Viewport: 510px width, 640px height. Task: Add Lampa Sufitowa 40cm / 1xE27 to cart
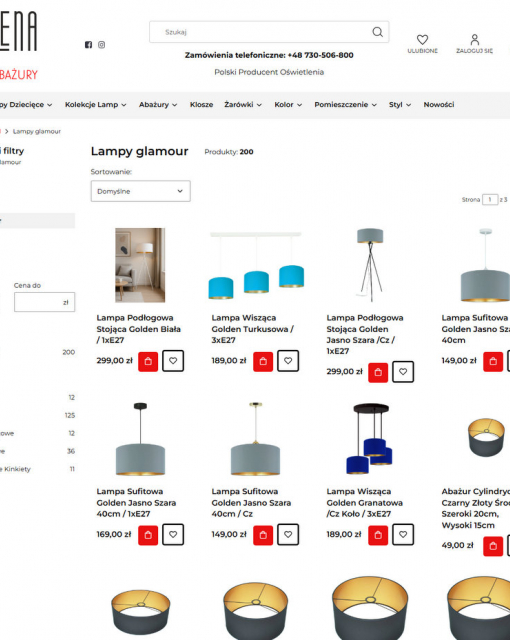[148, 535]
